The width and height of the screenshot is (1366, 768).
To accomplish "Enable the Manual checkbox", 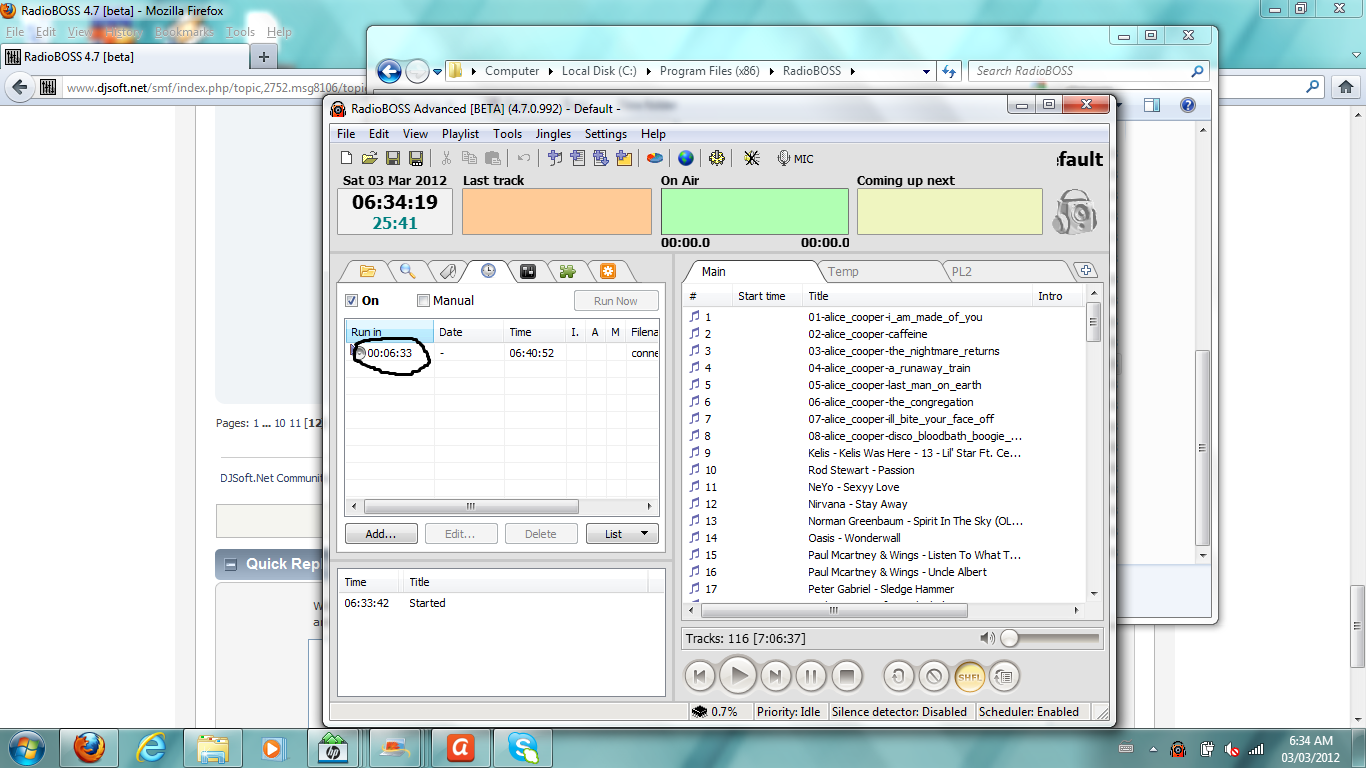I will coord(423,300).
